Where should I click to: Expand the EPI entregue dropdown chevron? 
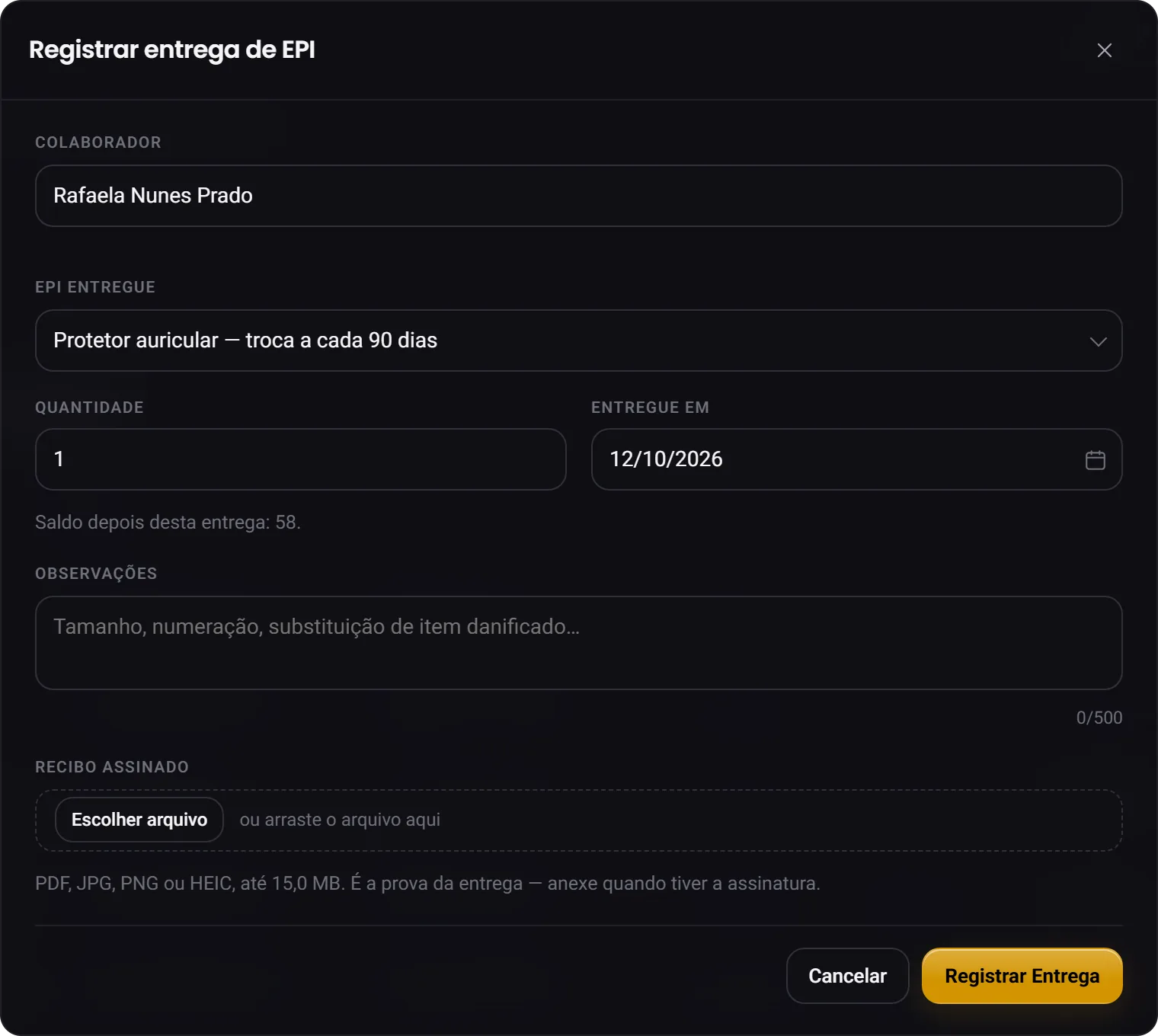(x=1098, y=341)
